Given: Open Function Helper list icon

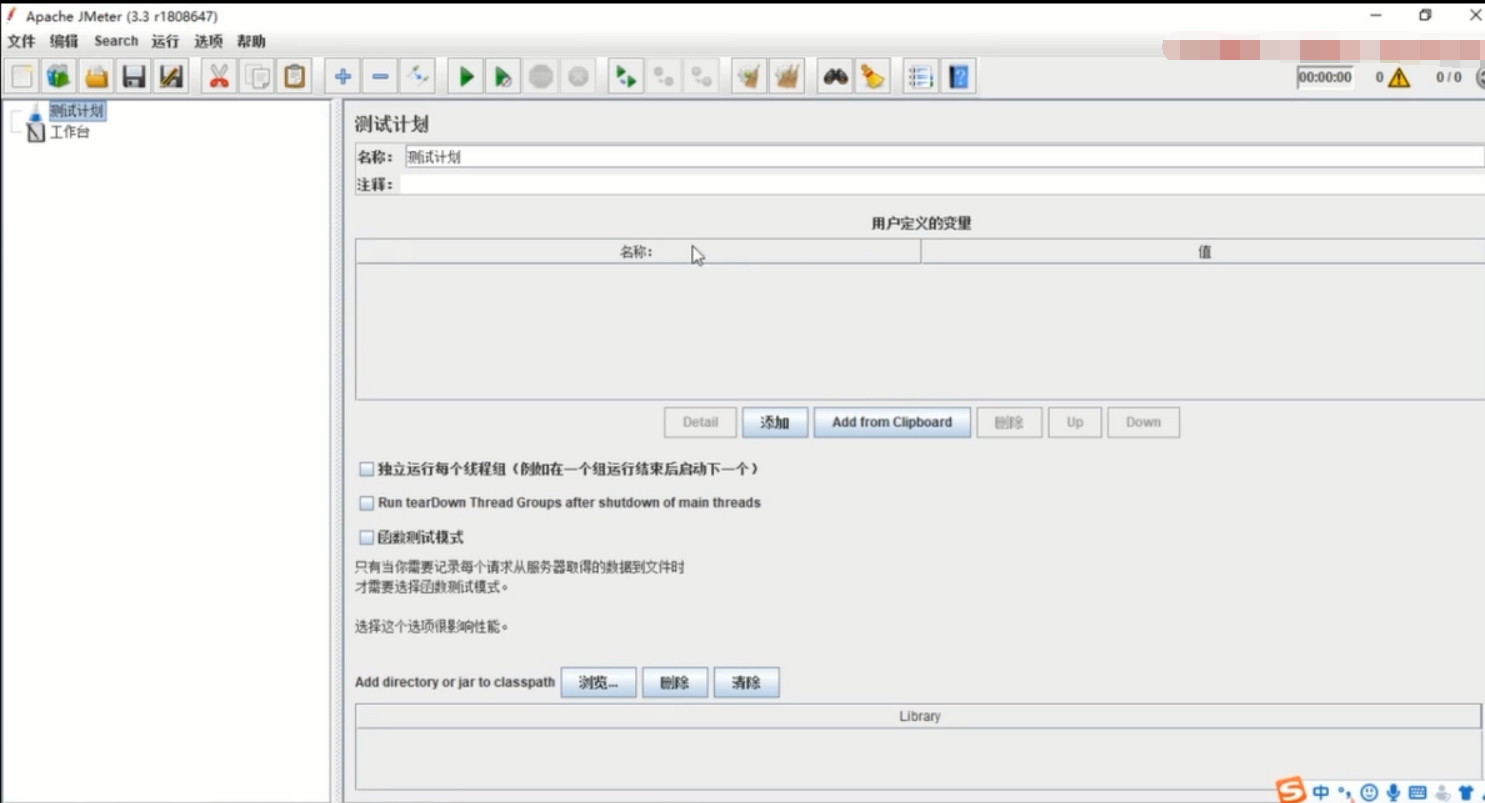Looking at the screenshot, I should [920, 76].
